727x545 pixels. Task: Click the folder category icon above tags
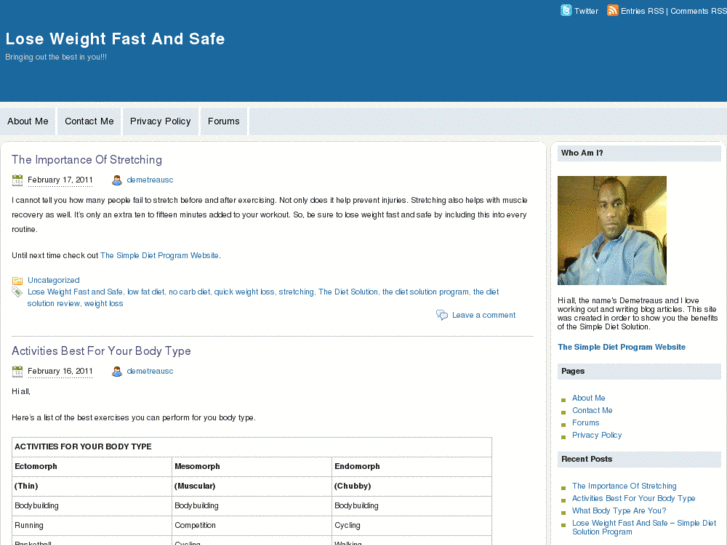[x=18, y=280]
